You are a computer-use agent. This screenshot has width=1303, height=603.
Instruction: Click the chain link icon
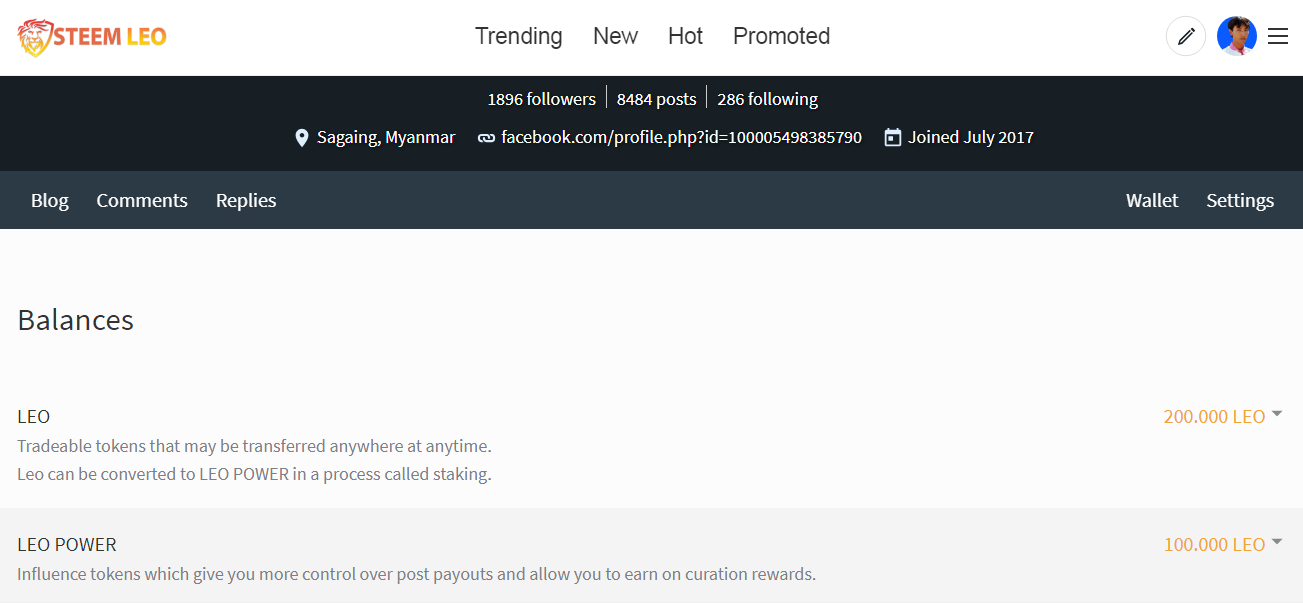[486, 138]
